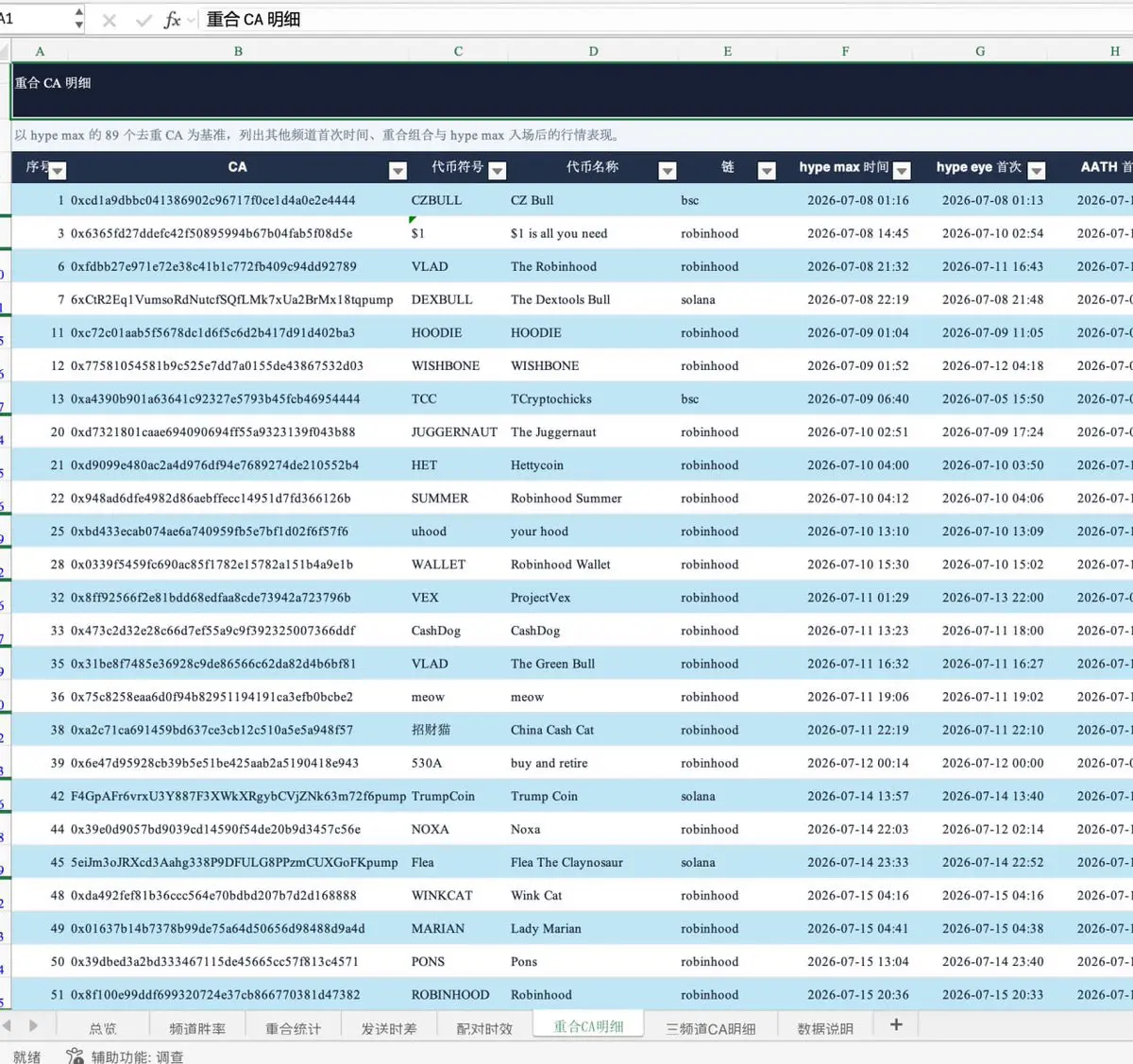Click the accessibility checker icon in status bar

[75, 1056]
